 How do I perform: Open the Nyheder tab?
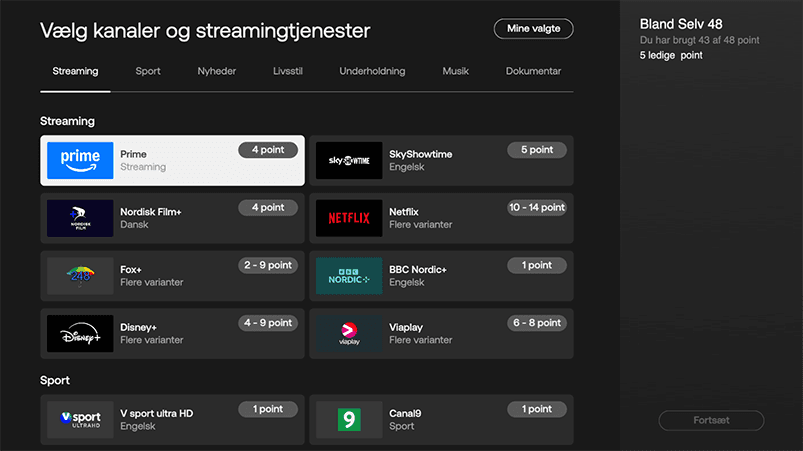[217, 71]
